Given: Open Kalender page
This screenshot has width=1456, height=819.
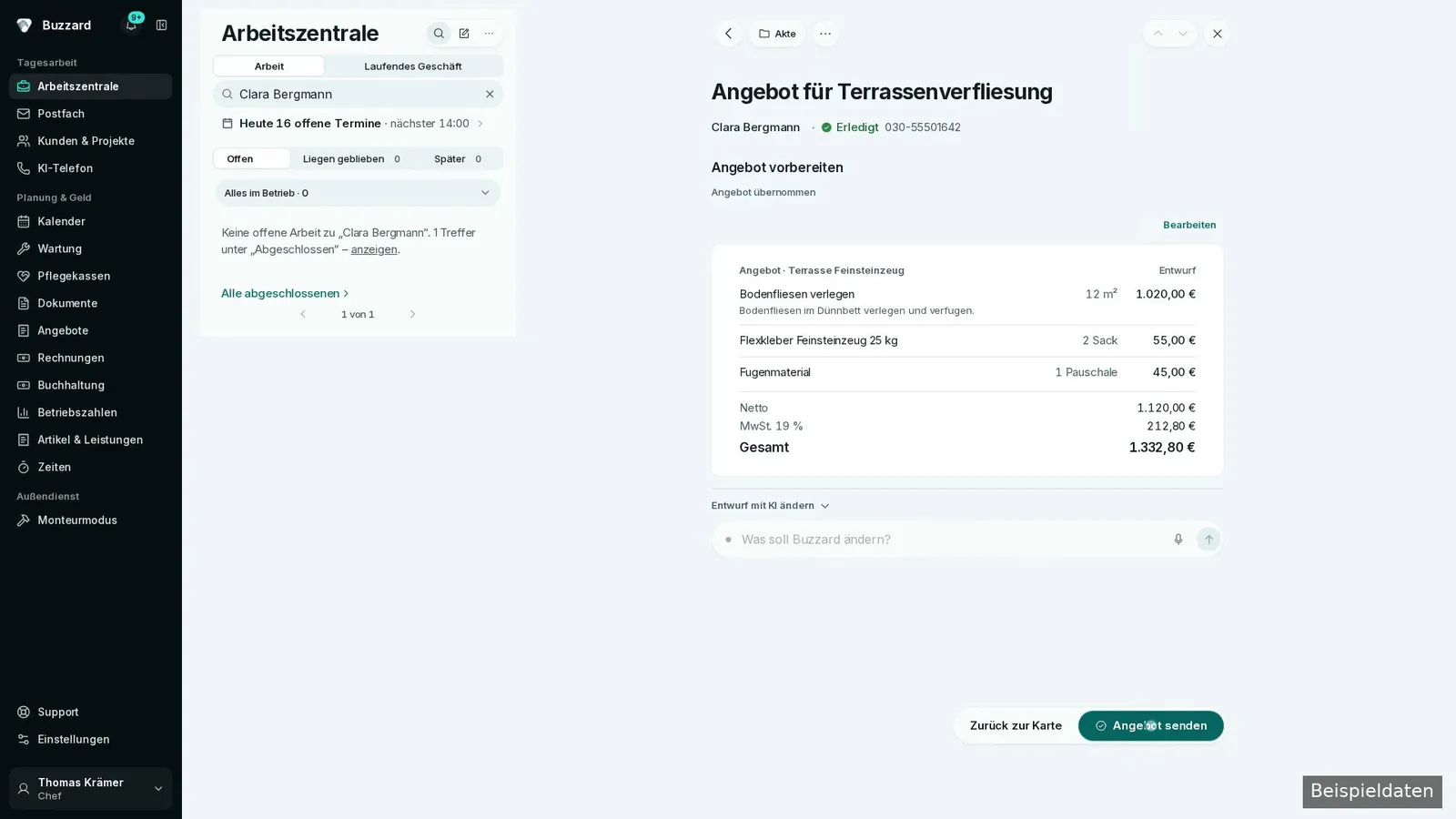Looking at the screenshot, I should [90, 221].
